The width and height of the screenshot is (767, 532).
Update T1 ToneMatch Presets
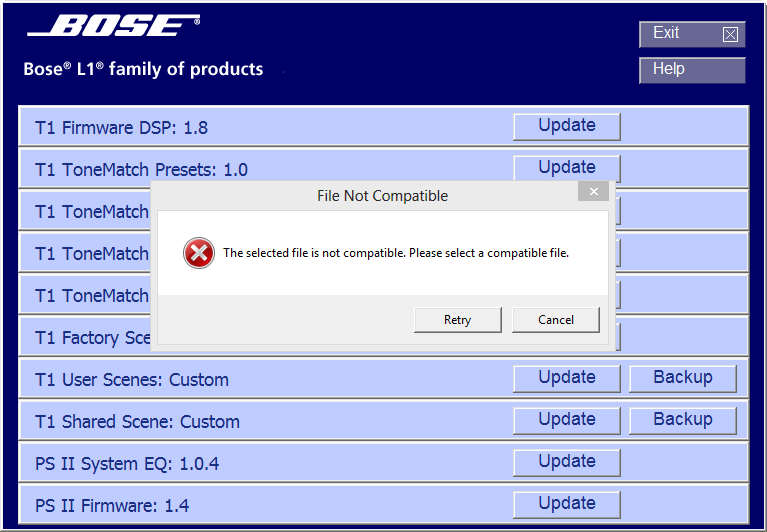click(567, 166)
